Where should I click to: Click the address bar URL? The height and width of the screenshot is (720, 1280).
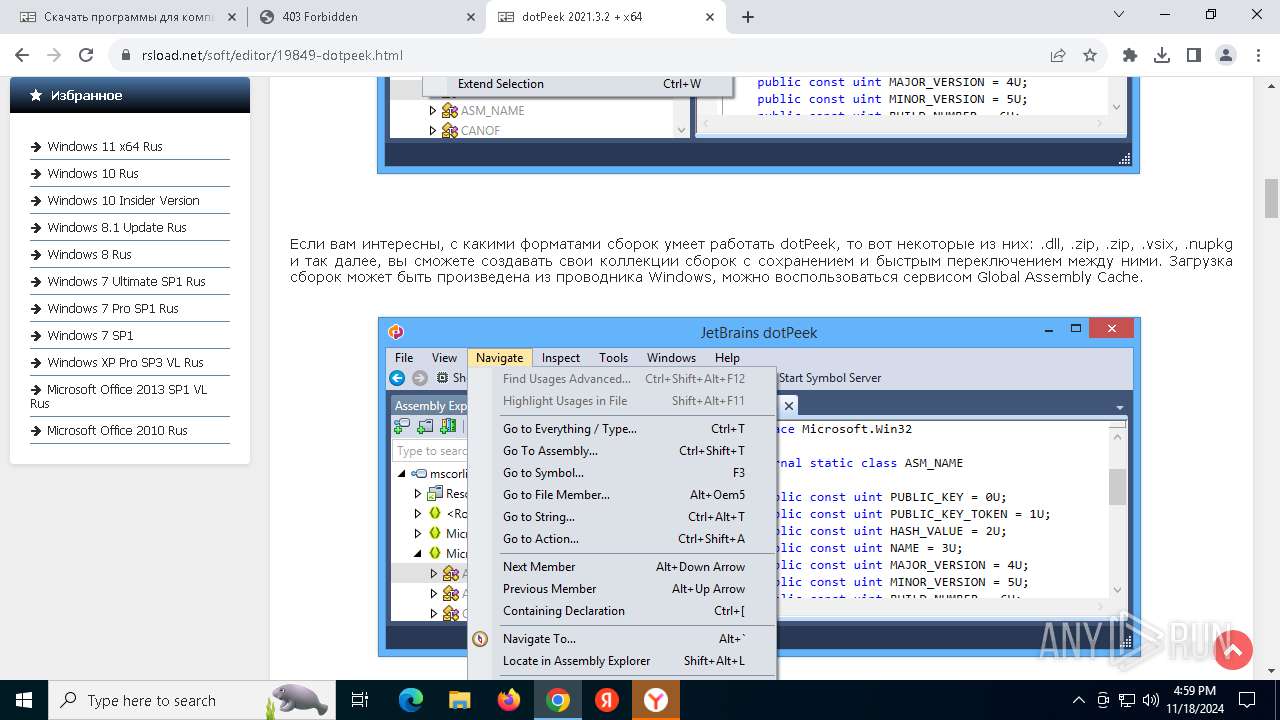(x=272, y=55)
